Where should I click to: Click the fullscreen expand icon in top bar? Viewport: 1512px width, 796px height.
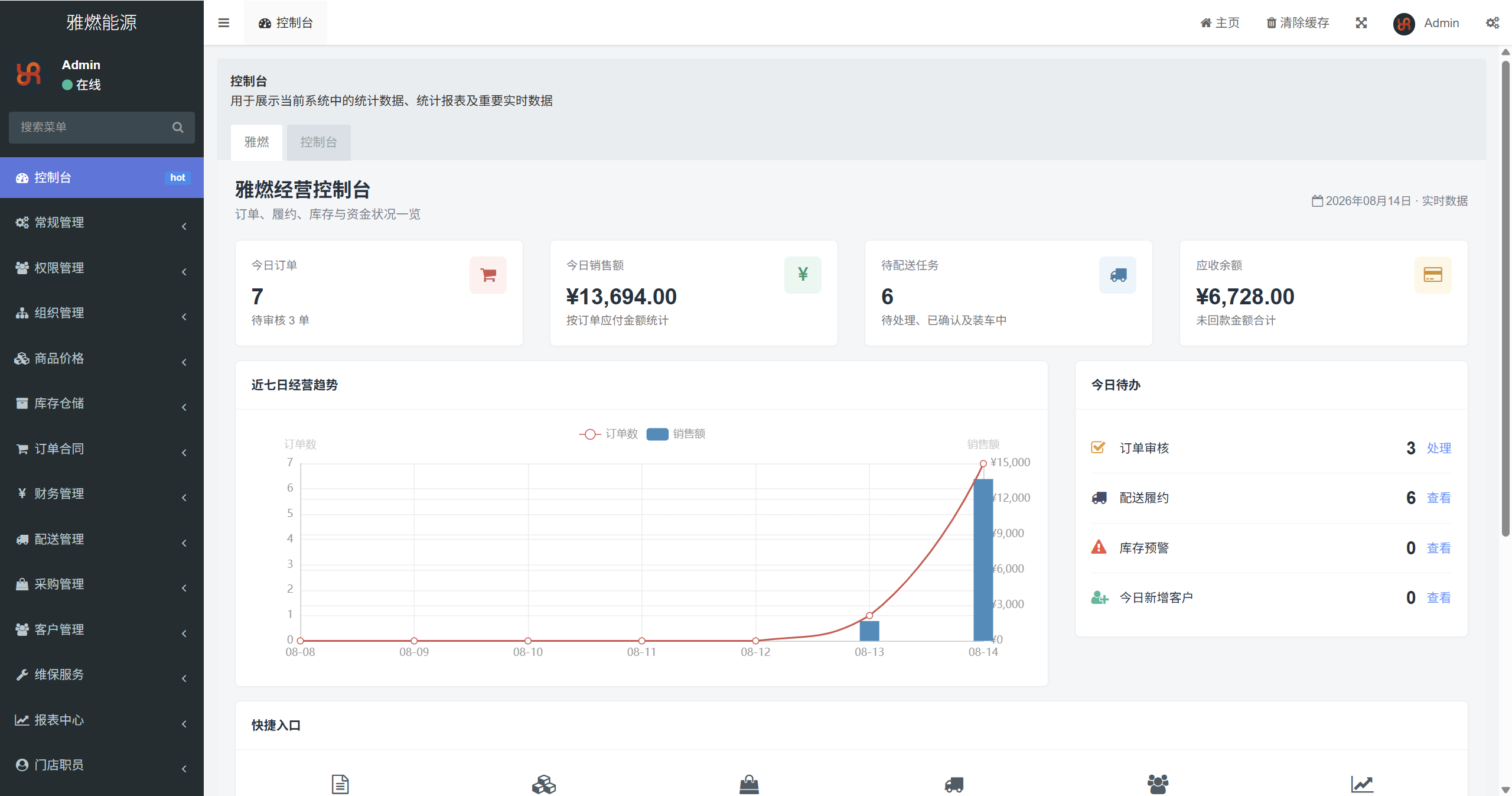click(1361, 23)
